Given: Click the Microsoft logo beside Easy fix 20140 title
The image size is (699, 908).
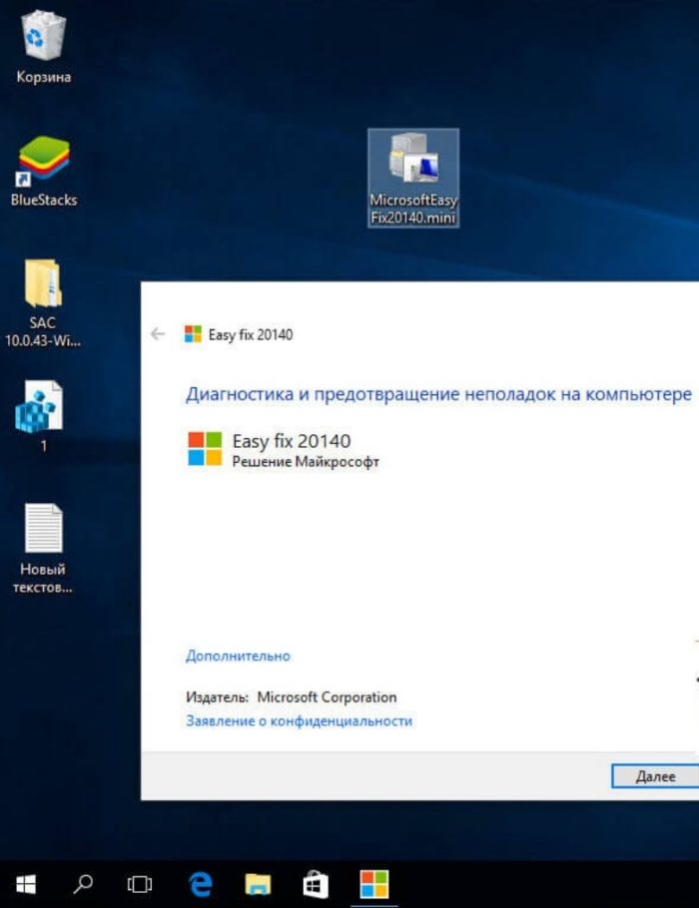Looking at the screenshot, I should [193, 334].
